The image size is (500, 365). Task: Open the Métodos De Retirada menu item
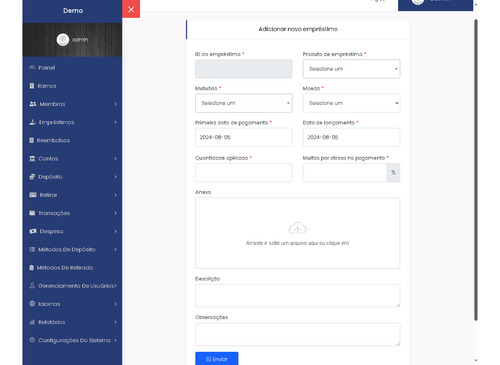(x=72, y=268)
